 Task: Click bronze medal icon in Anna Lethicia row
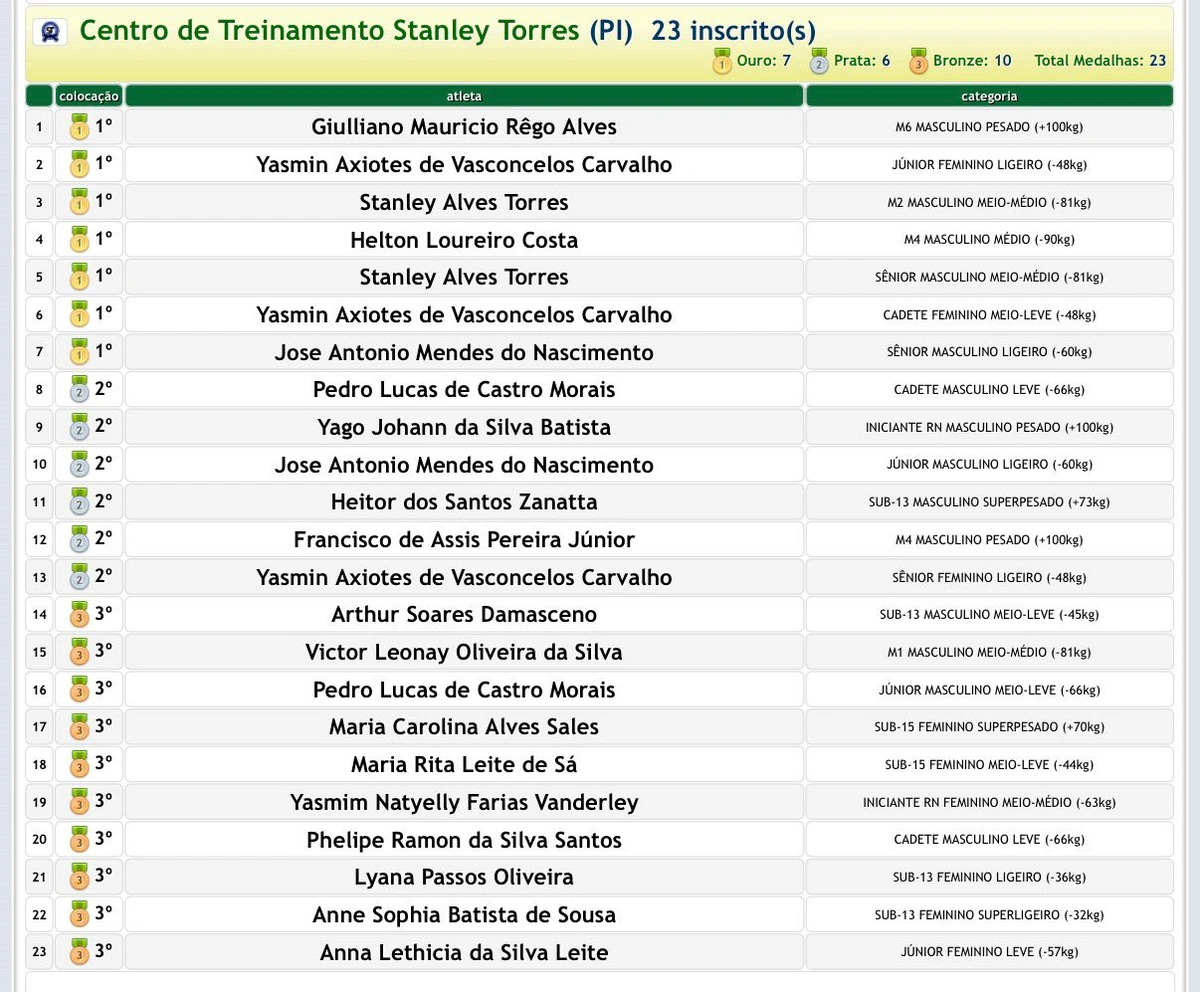pyautogui.click(x=79, y=953)
